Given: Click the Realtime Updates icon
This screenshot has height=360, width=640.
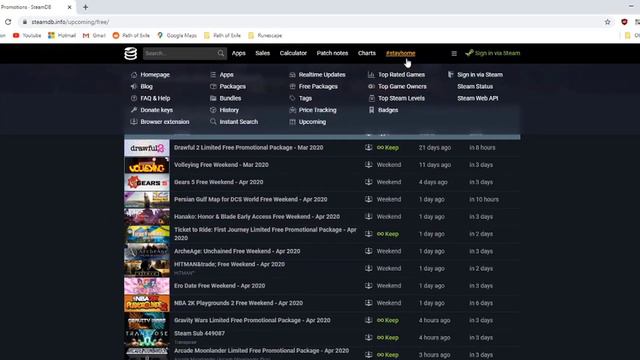Looking at the screenshot, I should 292,75.
